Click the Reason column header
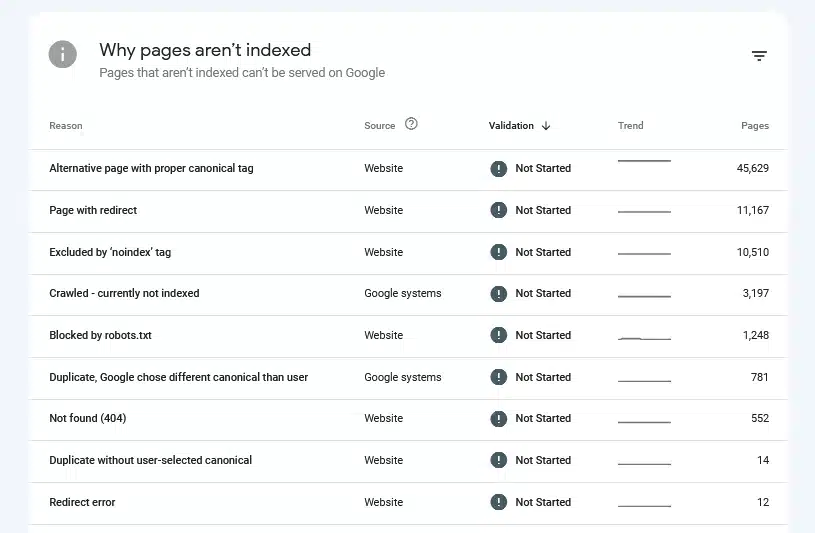The width and height of the screenshot is (815, 533). 66,126
